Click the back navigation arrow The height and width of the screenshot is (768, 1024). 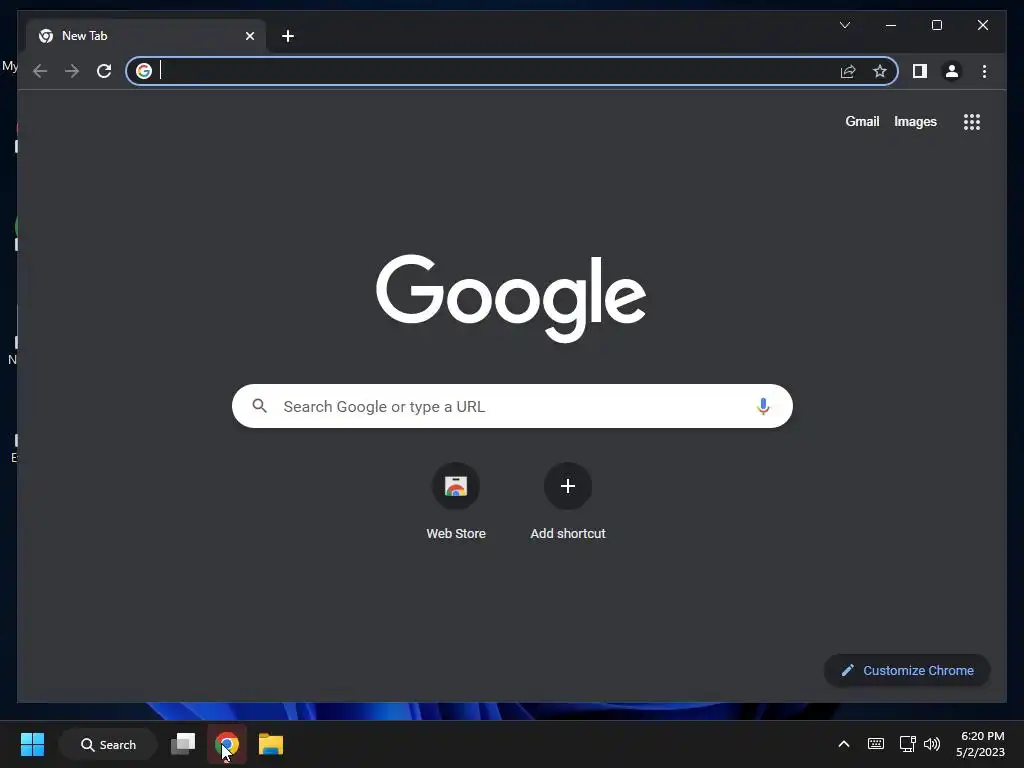(40, 71)
